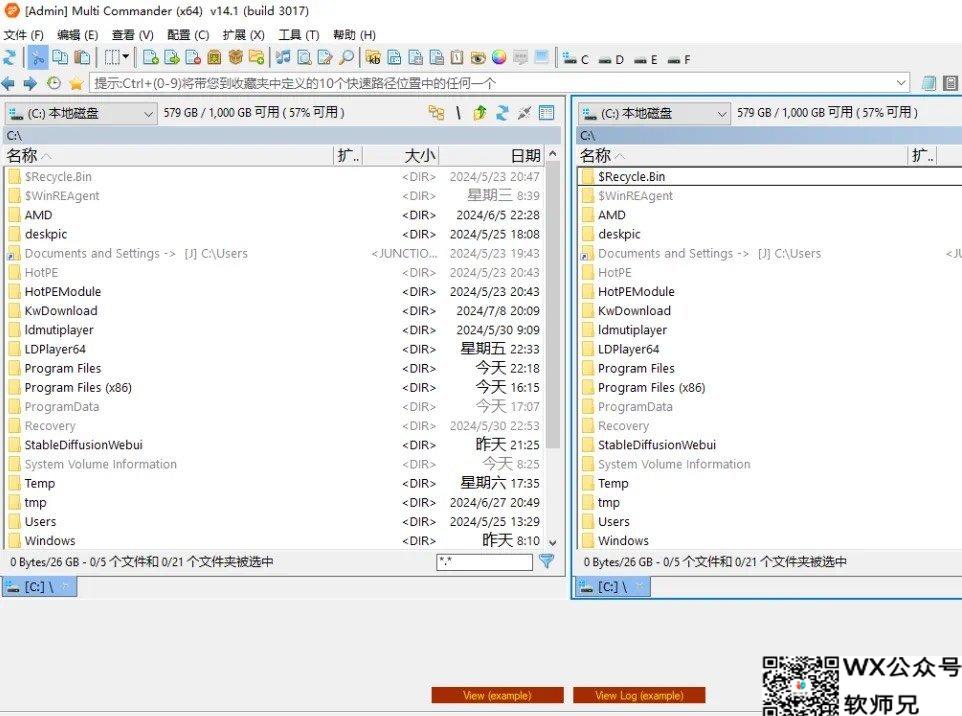
Task: Click the music note audio tools icon
Action: 283,58
